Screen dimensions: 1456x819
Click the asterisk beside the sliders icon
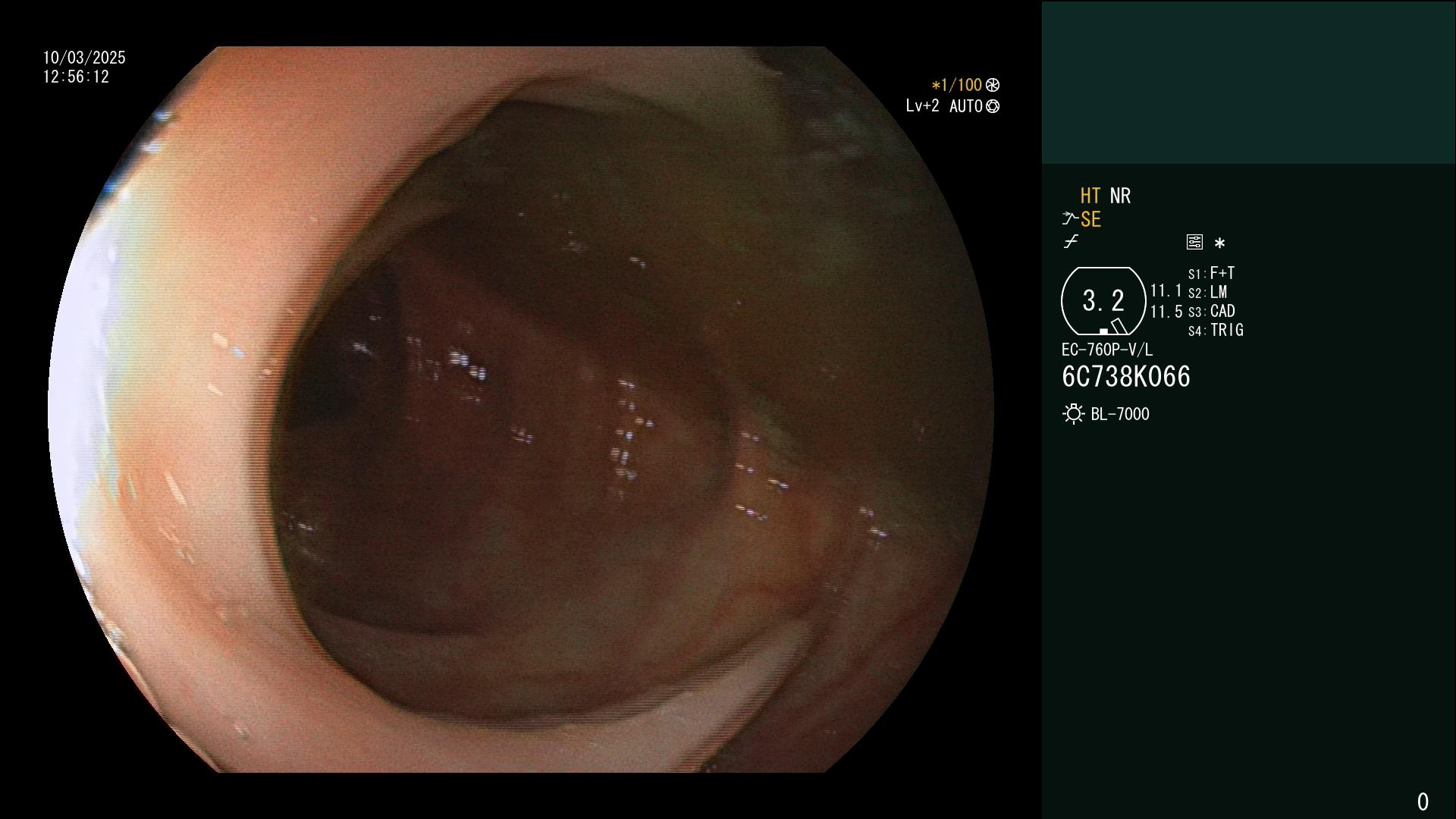[x=1219, y=243]
